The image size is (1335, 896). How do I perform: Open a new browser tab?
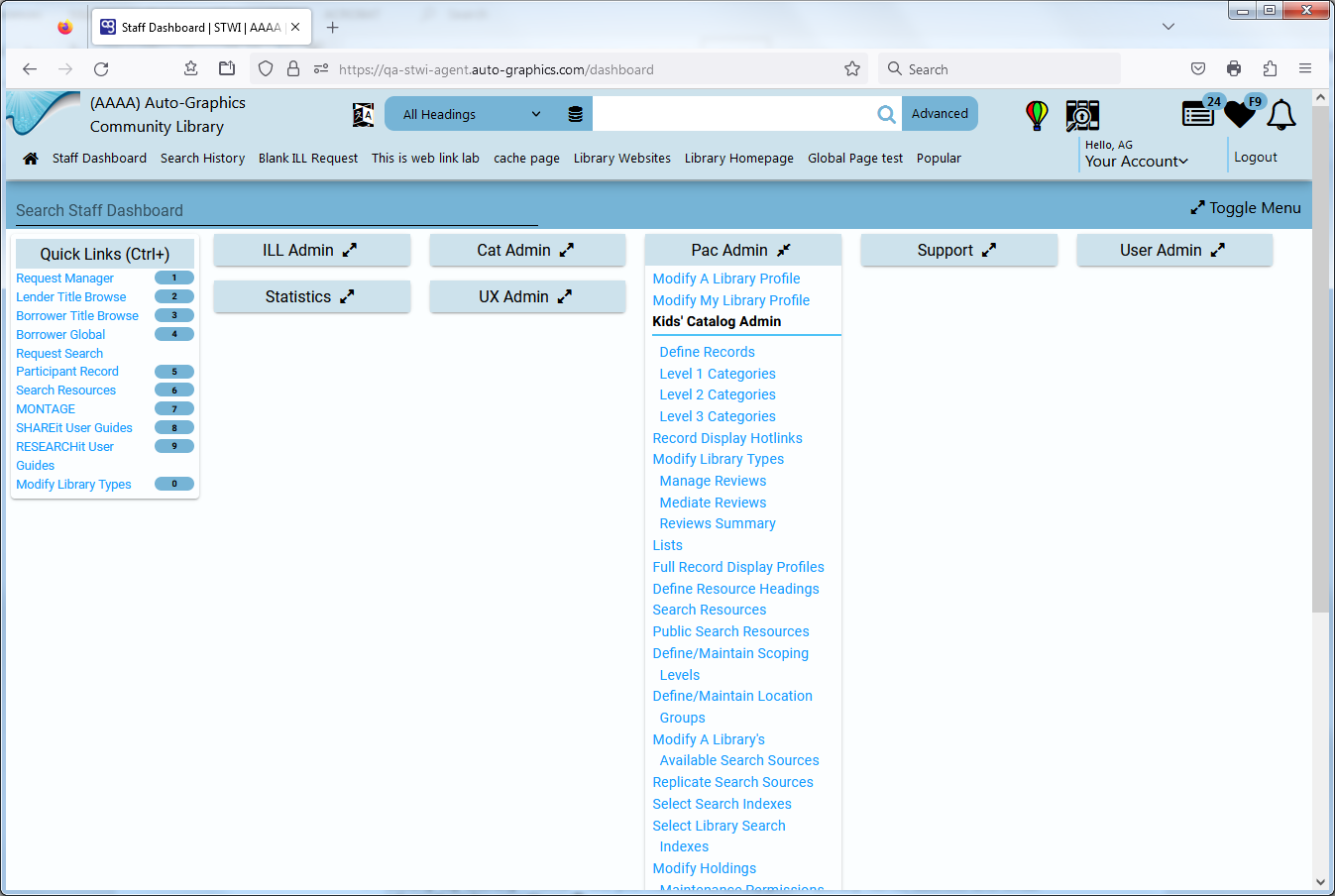point(333,28)
